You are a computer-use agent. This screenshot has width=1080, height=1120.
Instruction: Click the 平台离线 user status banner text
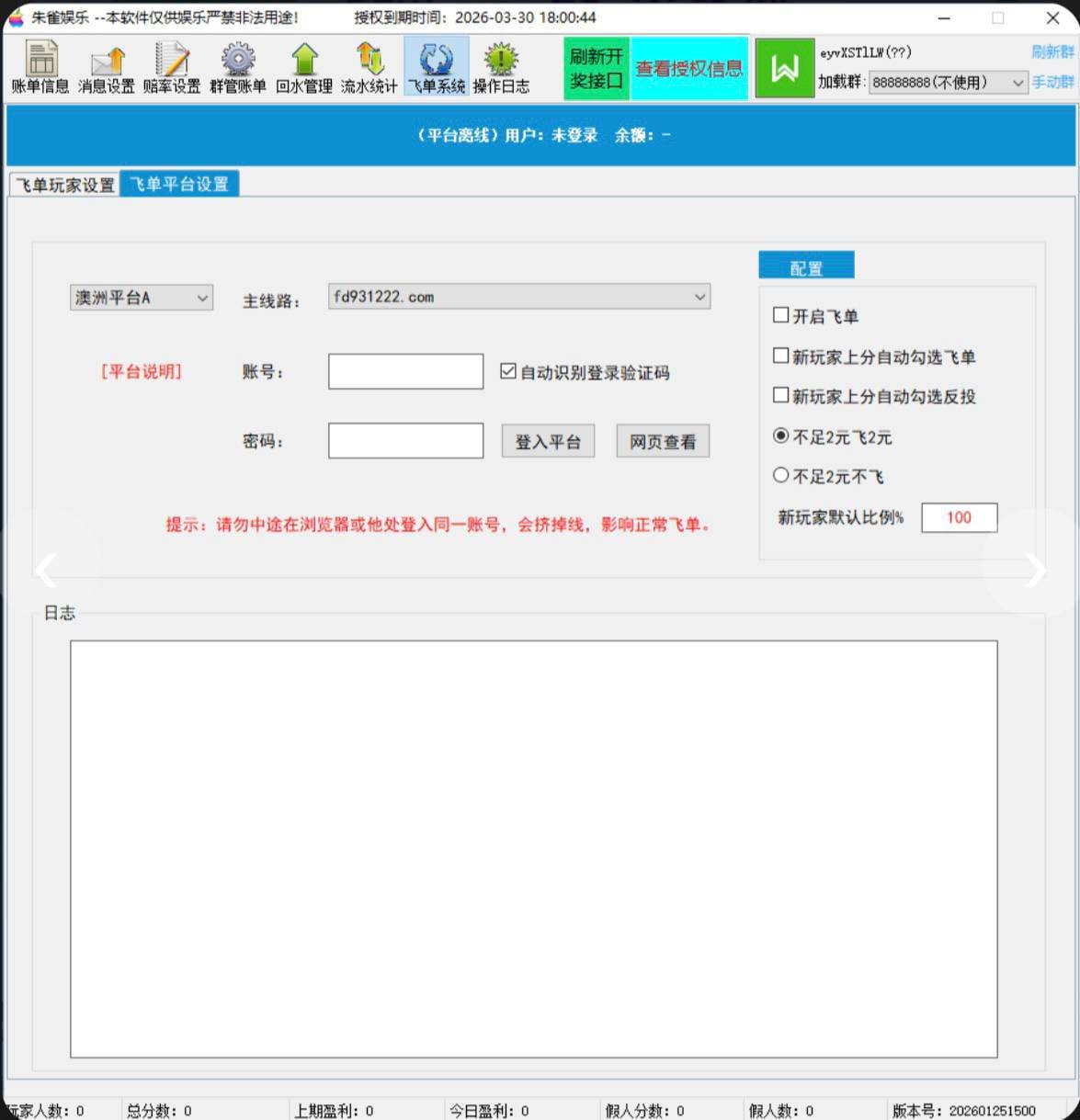(542, 135)
